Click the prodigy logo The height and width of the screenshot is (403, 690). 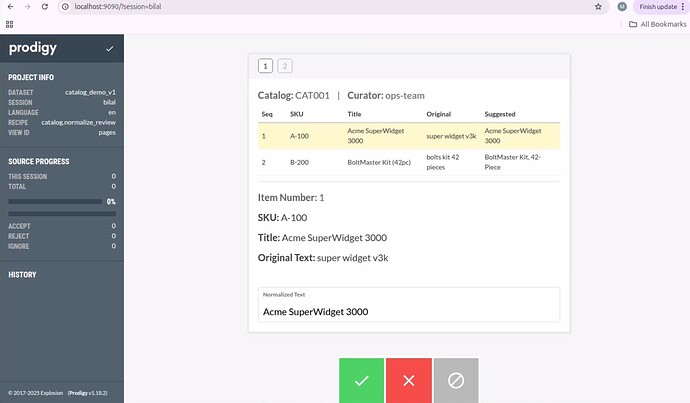coord(33,48)
